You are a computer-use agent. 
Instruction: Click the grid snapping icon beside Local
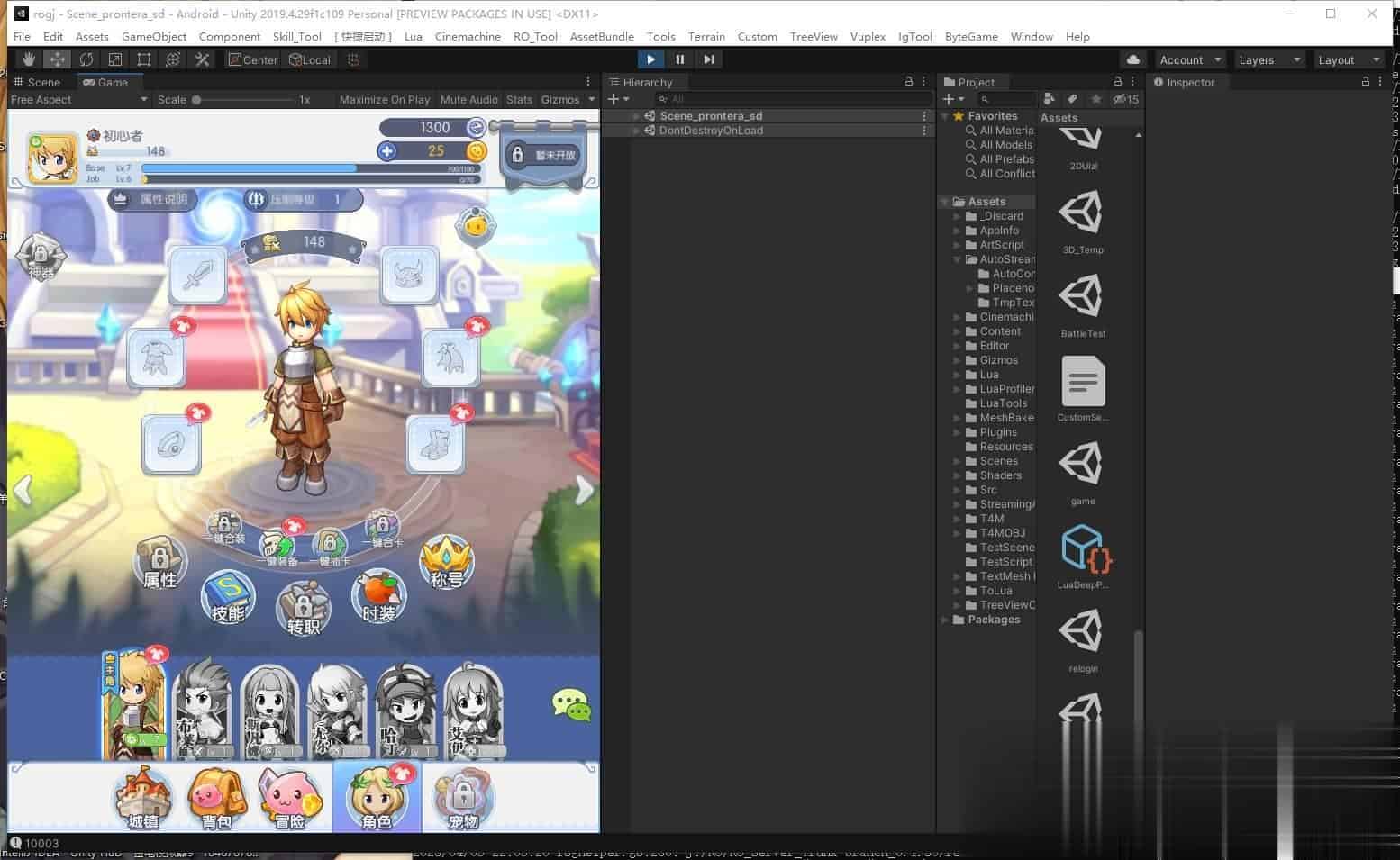click(x=353, y=59)
